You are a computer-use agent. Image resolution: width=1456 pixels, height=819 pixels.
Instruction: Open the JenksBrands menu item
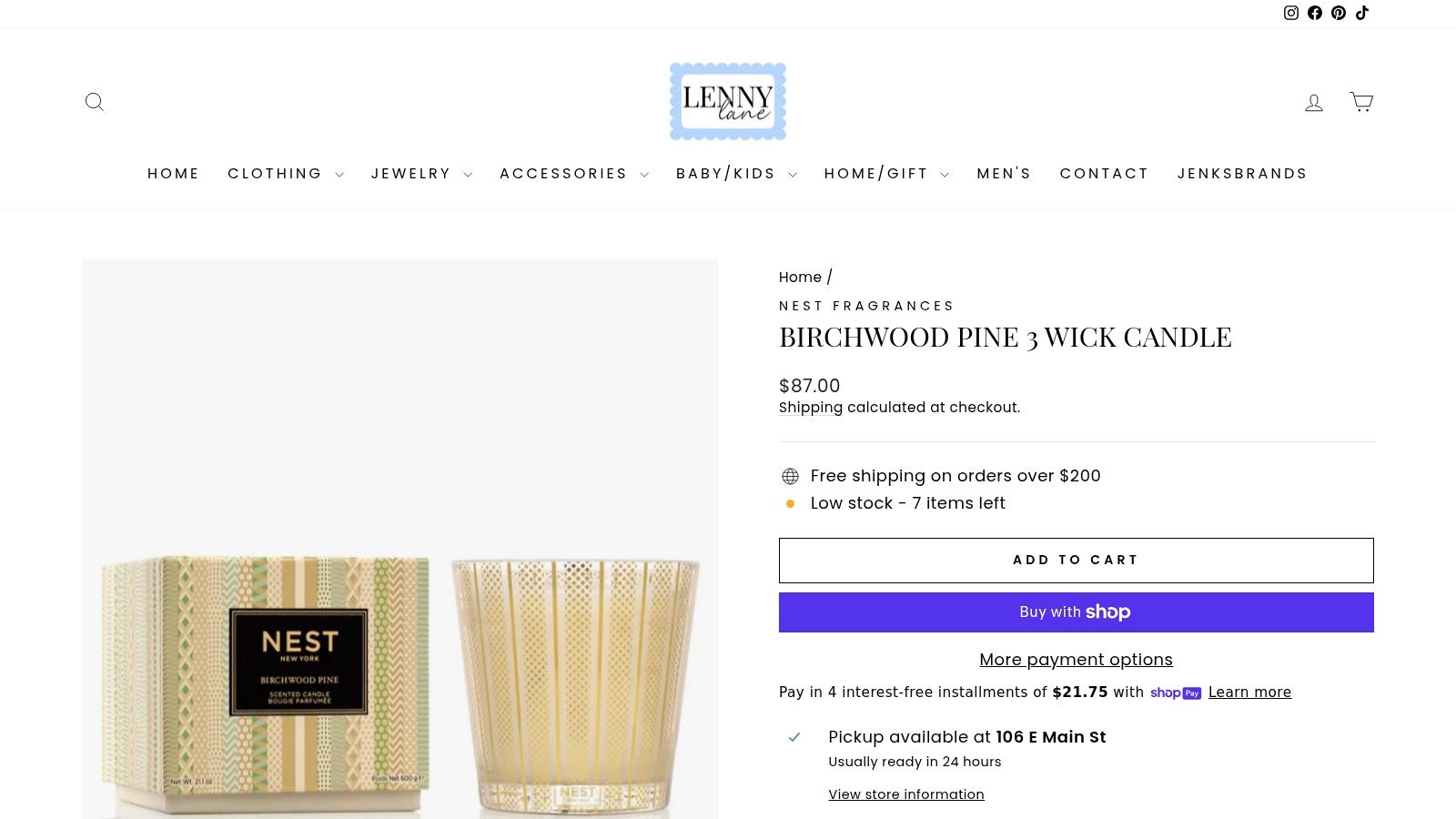(1242, 174)
